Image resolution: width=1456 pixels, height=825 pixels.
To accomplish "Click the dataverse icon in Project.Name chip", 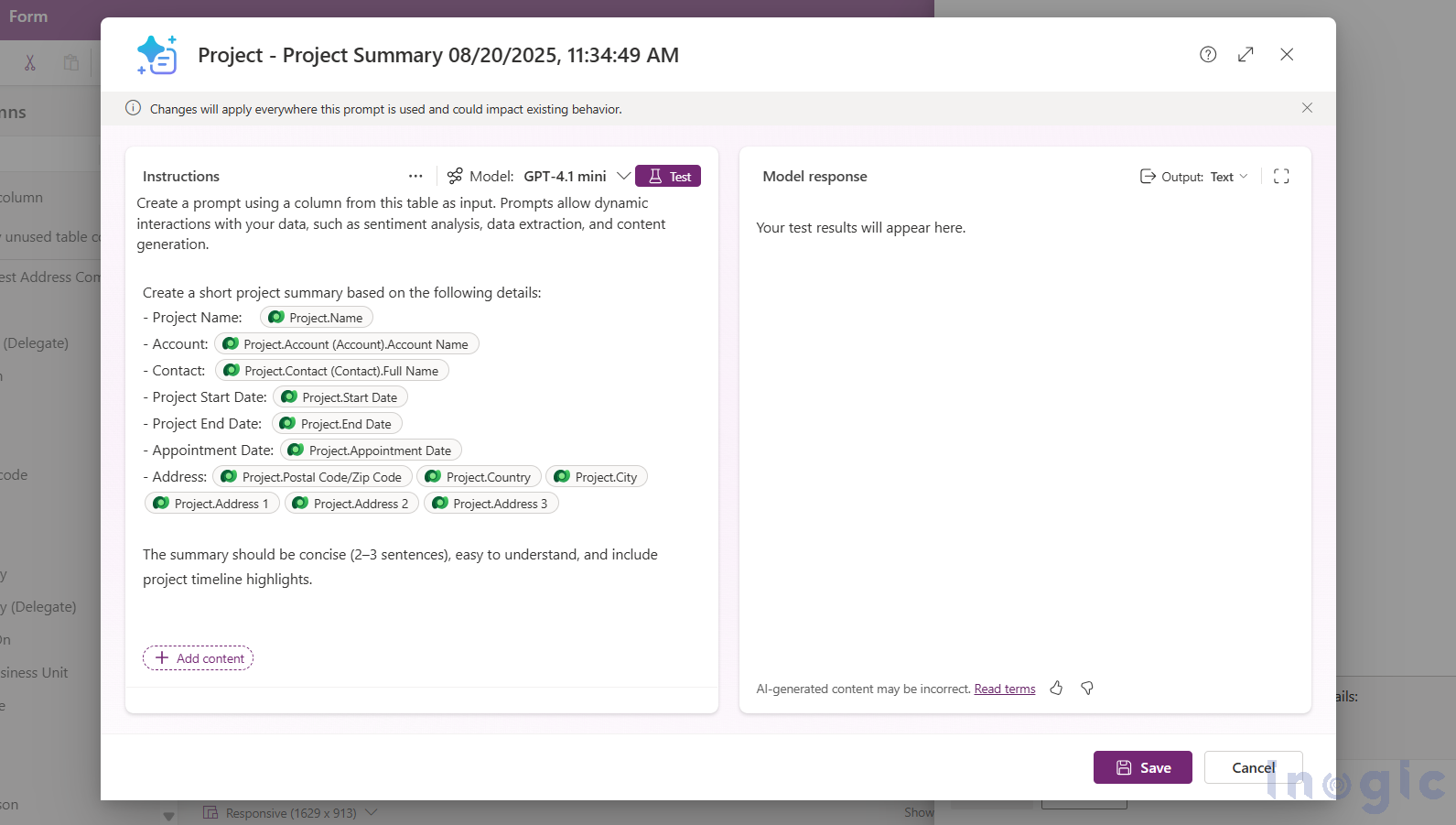I will click(276, 318).
